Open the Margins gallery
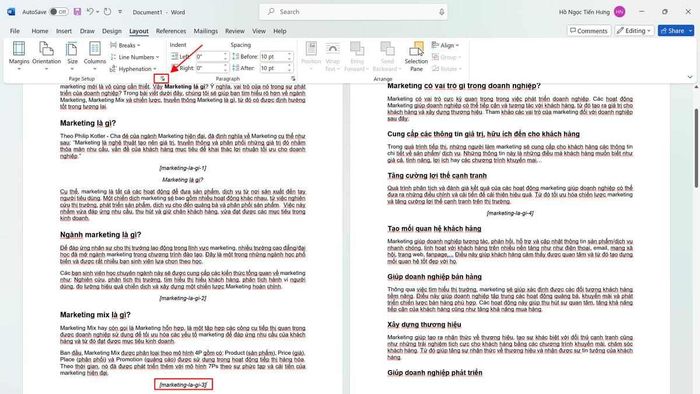 click(19, 55)
